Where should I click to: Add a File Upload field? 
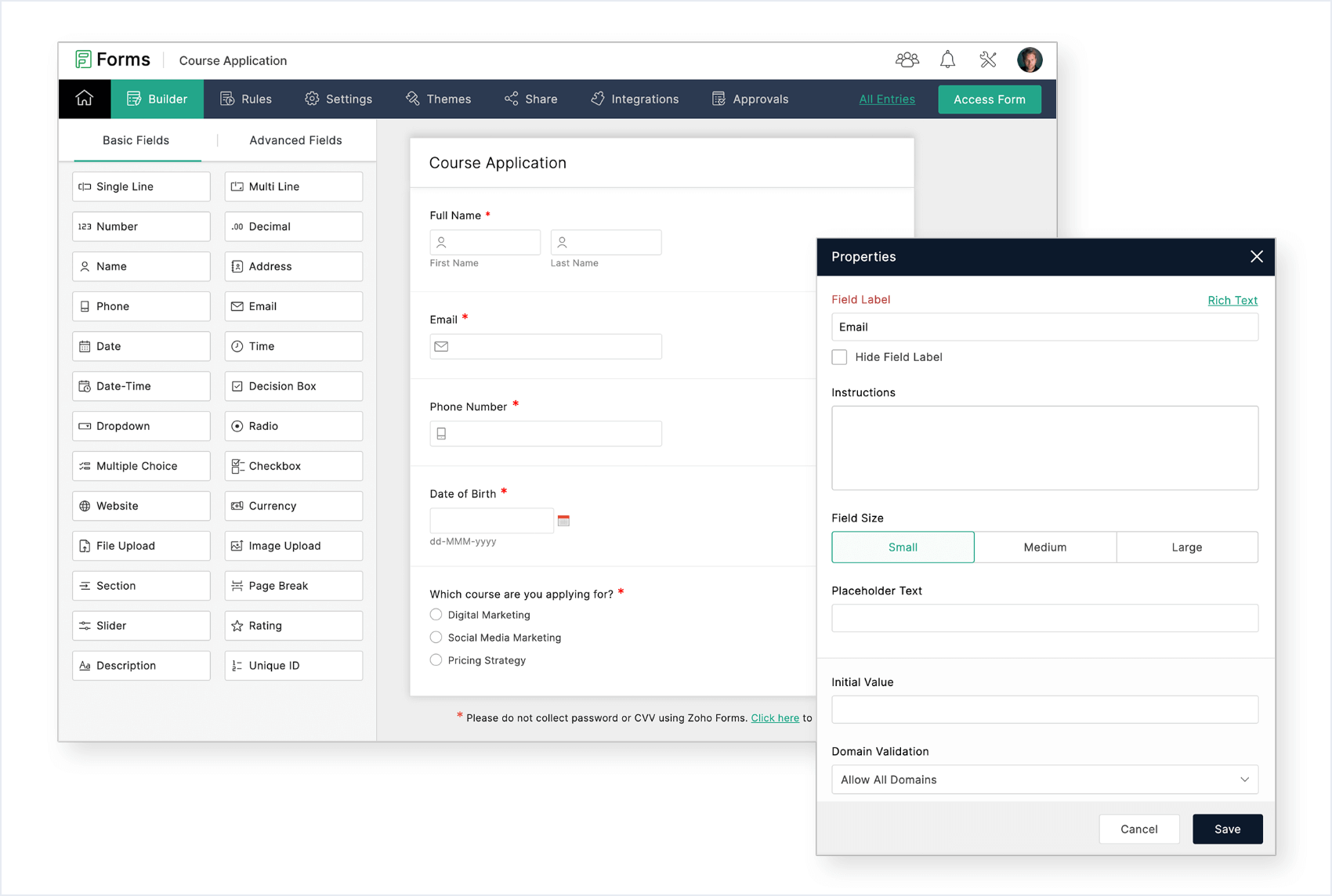click(x=140, y=545)
